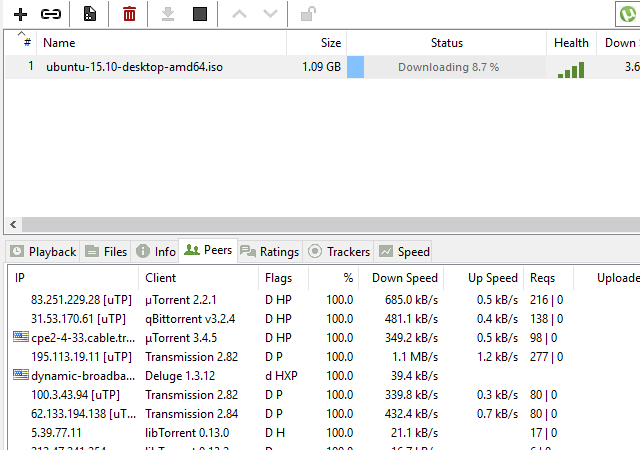Screen dimensions: 640x450
Task: Select peer 31.53.170.61 [uTP]
Action: click(x=78, y=319)
